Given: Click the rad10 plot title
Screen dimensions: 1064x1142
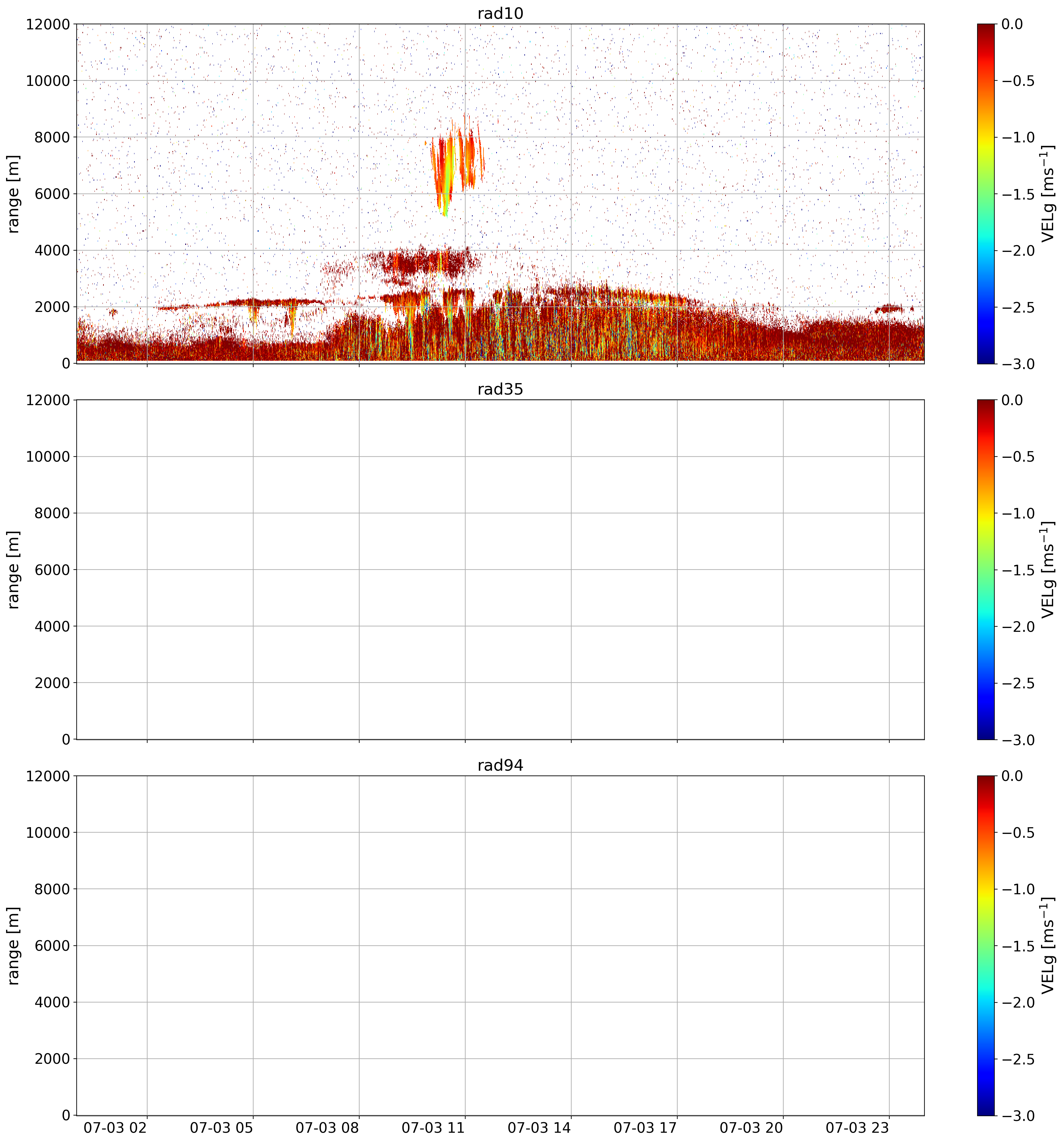Looking at the screenshot, I should [x=500, y=13].
